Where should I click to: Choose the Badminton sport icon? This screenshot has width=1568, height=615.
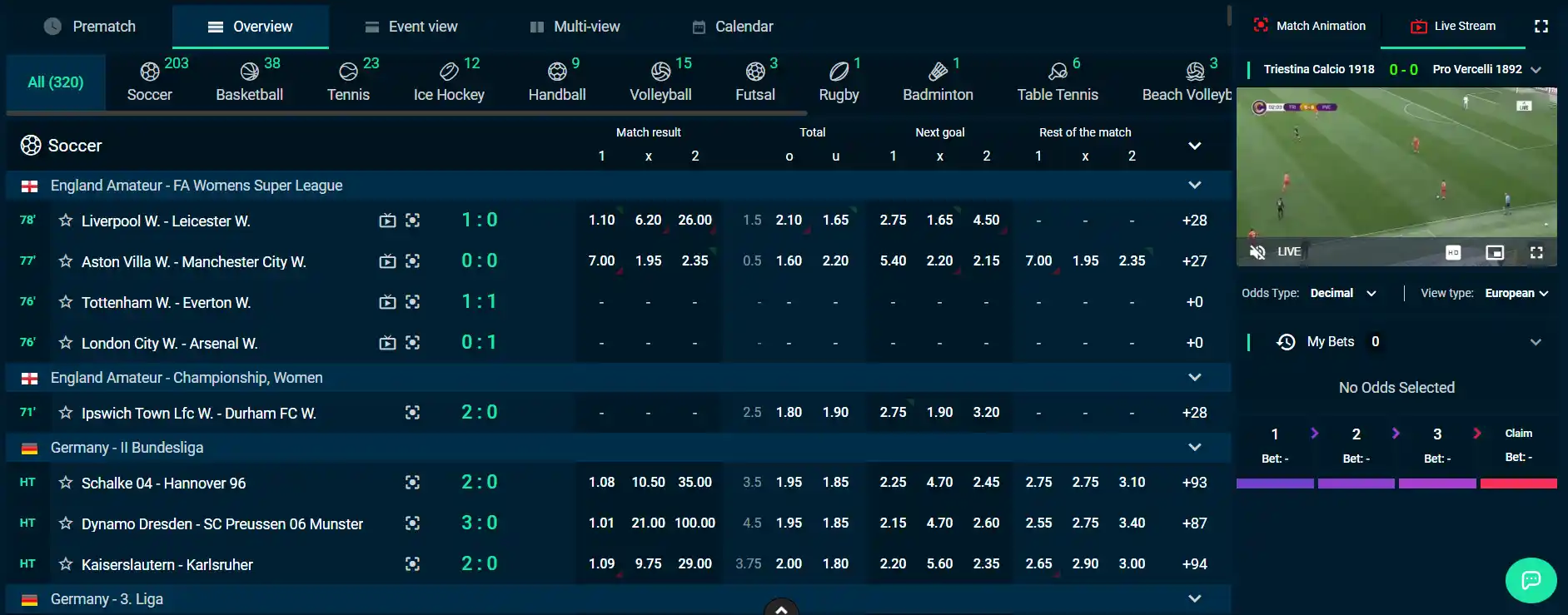click(938, 72)
